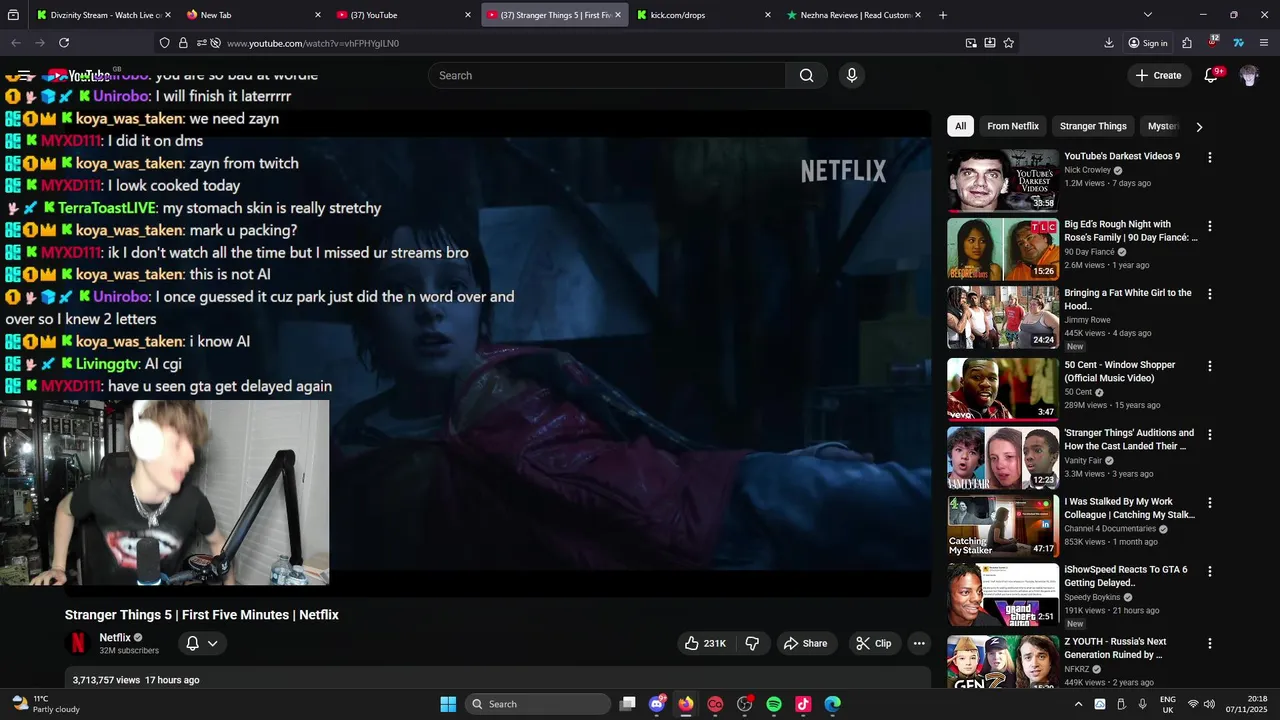
Task: Open the 7TV extension icon
Action: tap(1238, 43)
